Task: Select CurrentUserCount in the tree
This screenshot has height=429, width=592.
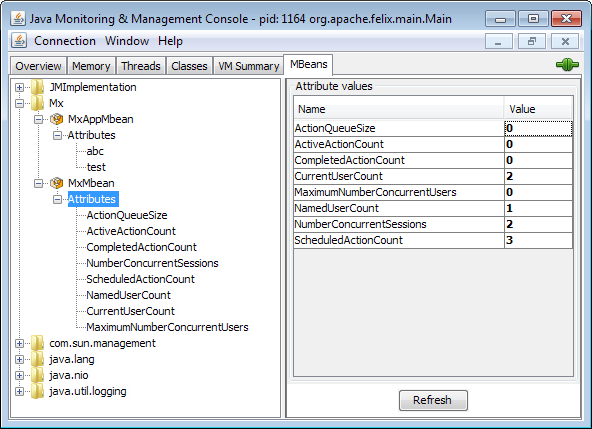Action: coord(131,311)
